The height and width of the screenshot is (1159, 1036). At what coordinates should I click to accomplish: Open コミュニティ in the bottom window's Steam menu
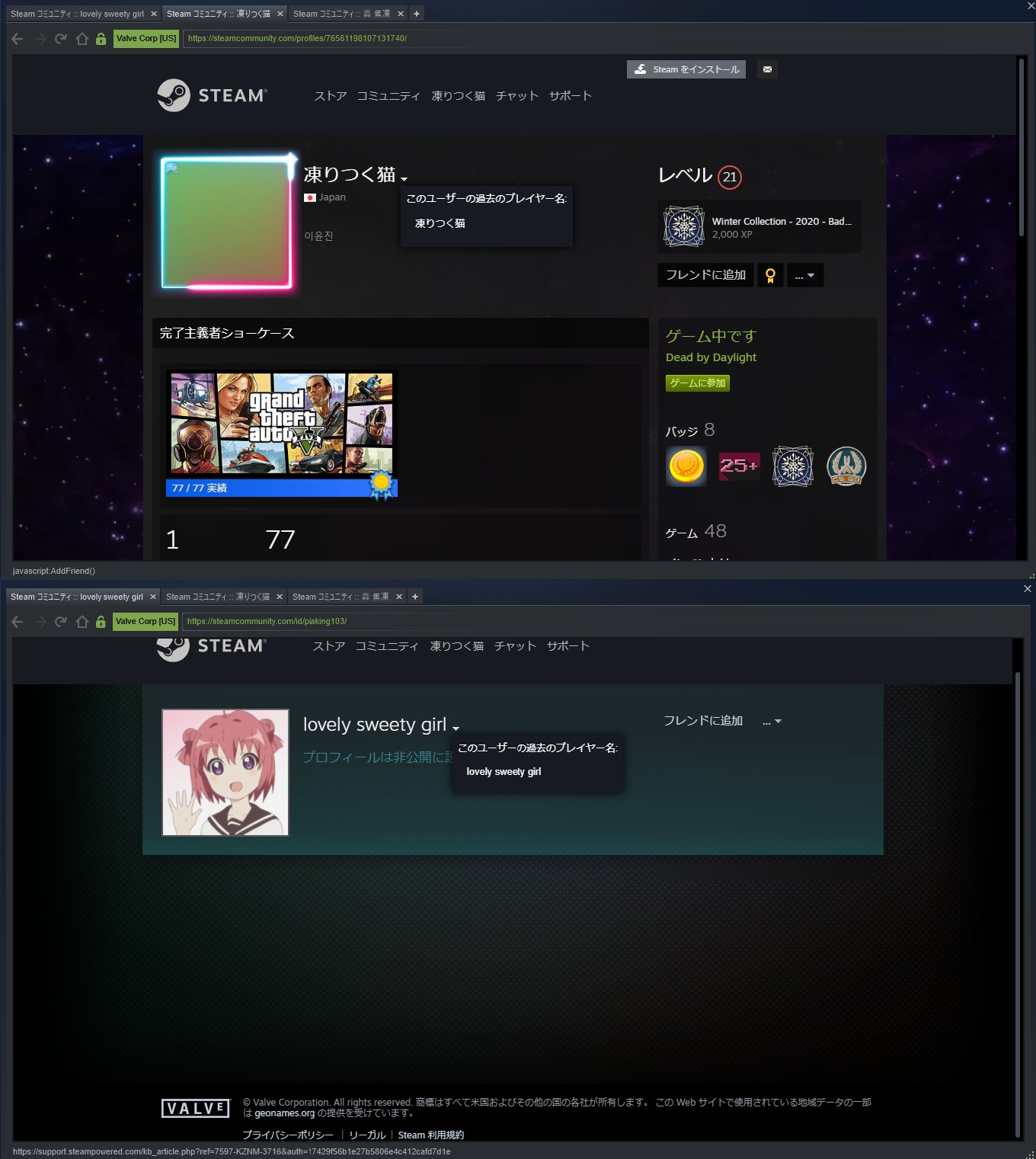pyautogui.click(x=387, y=646)
